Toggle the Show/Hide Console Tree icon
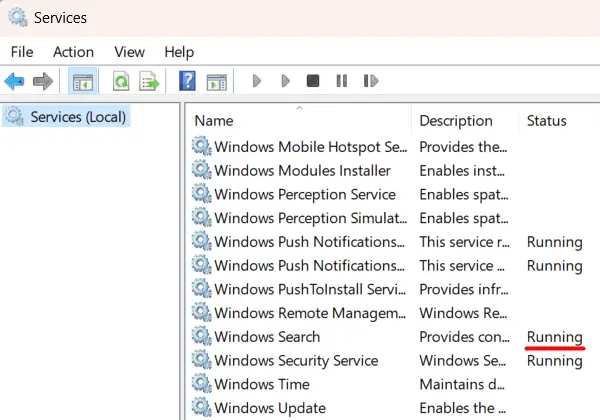600x420 pixels. coord(83,81)
